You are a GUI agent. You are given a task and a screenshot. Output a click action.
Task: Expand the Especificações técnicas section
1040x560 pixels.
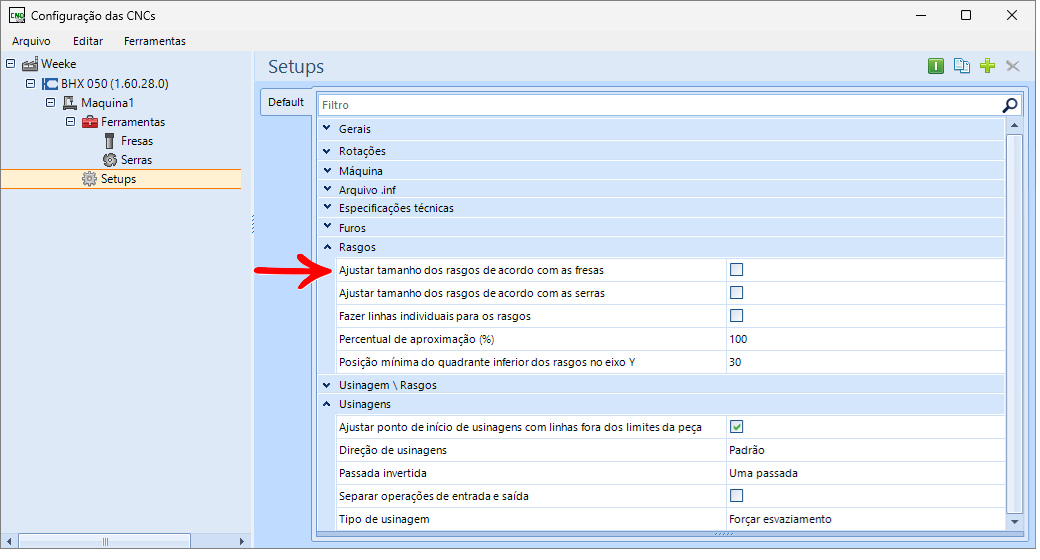327,208
